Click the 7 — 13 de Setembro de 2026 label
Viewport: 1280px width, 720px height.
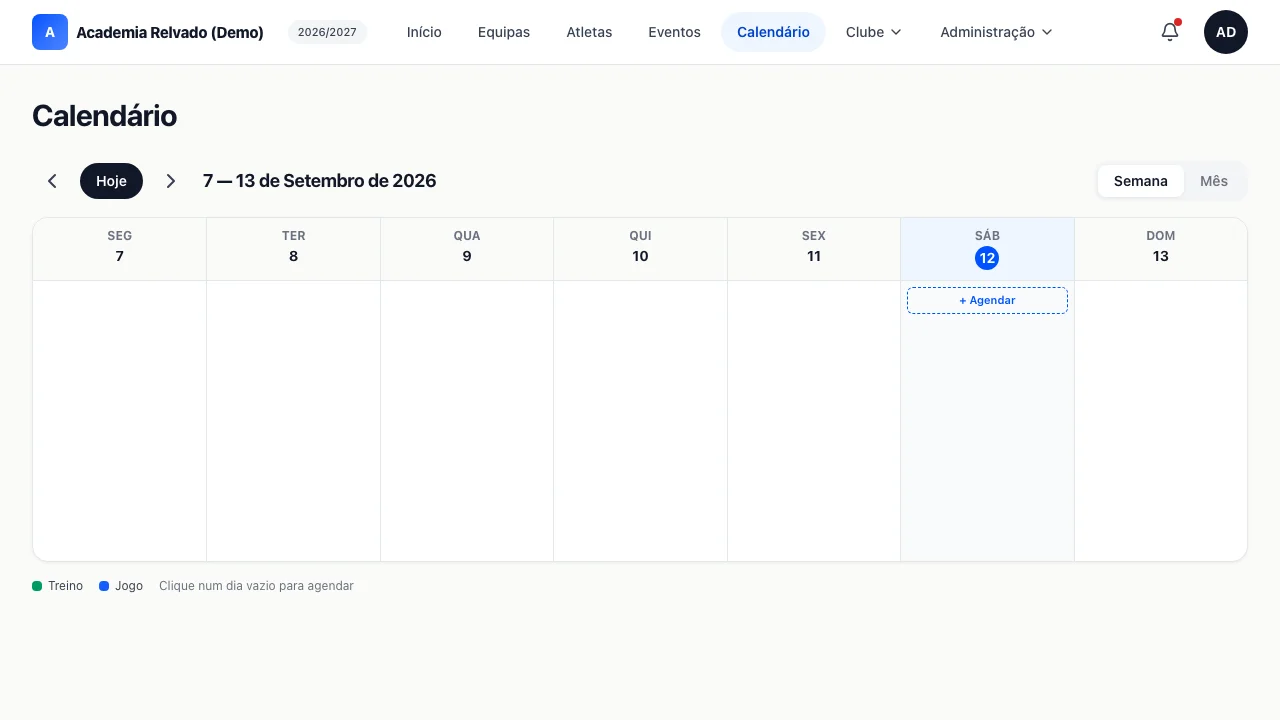click(319, 181)
